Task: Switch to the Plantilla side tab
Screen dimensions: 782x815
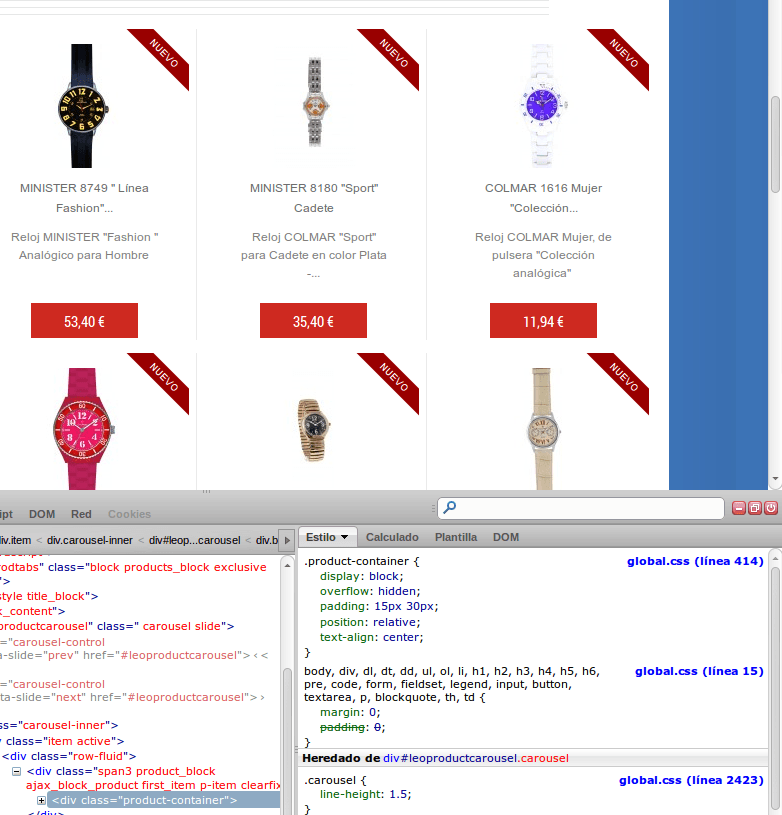Action: pos(456,537)
